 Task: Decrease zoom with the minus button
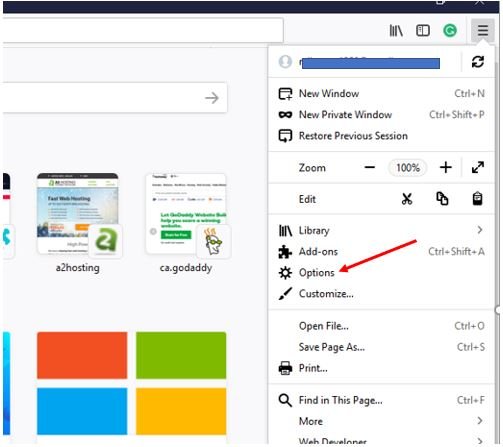(x=369, y=168)
